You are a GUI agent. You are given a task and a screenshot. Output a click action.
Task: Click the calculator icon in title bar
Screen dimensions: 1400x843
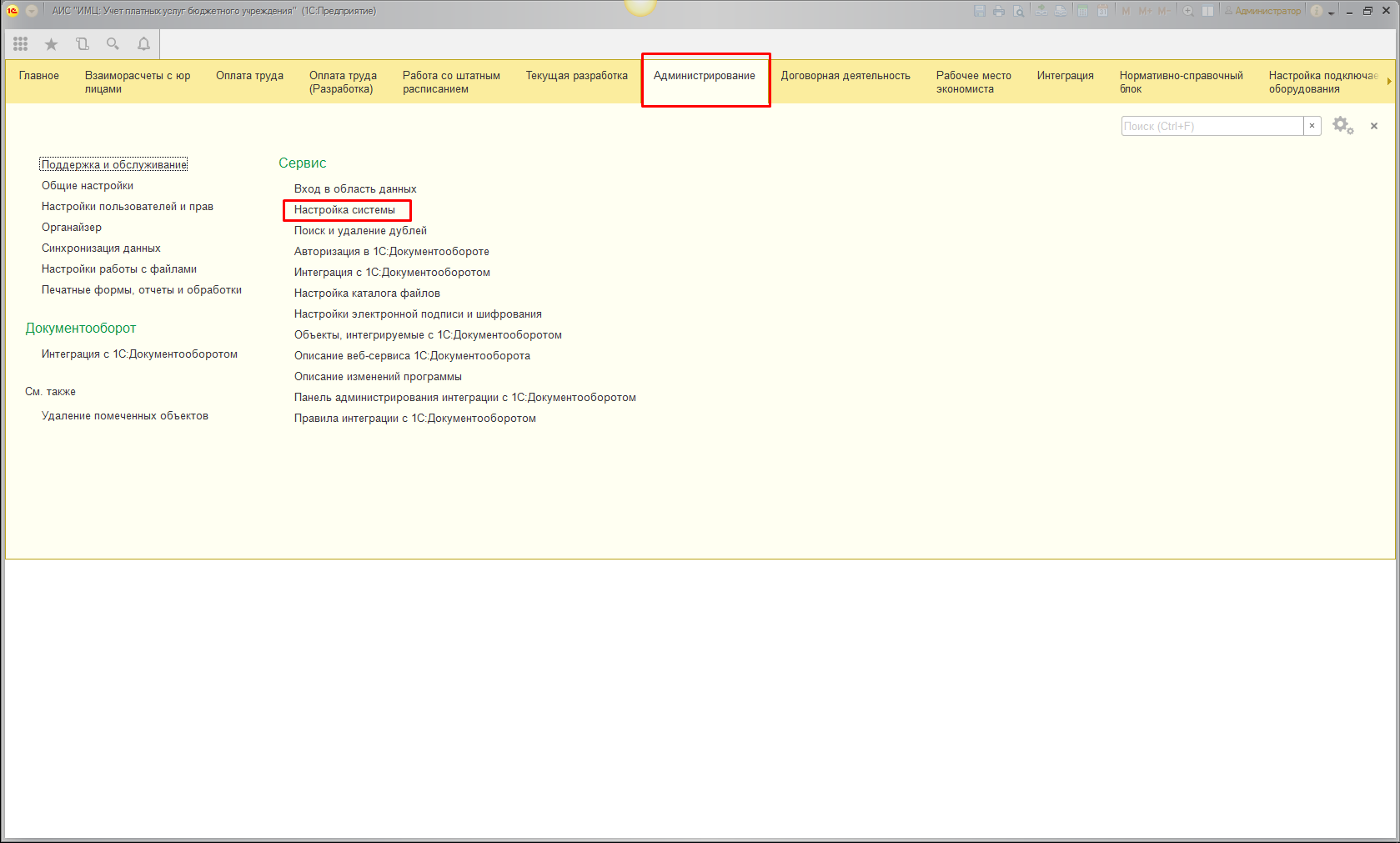coord(1082,11)
